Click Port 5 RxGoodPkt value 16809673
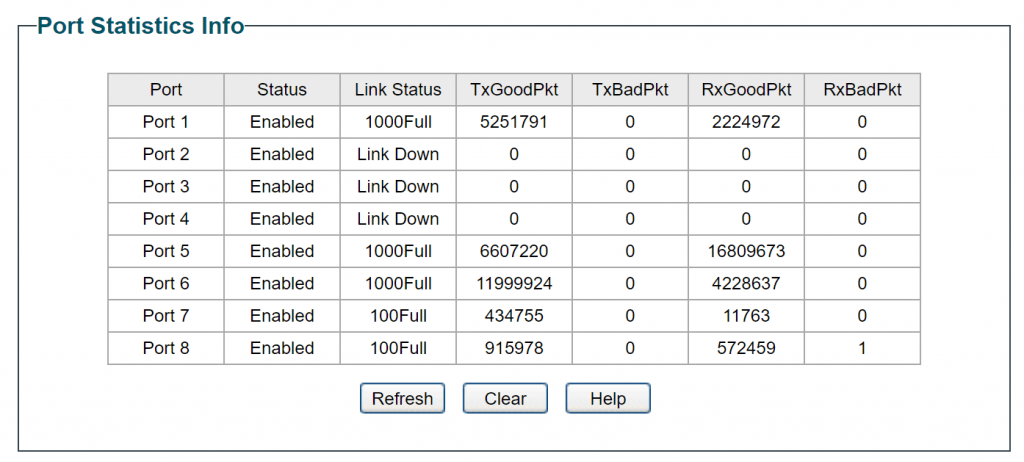This screenshot has width=1024, height=462. click(x=746, y=251)
